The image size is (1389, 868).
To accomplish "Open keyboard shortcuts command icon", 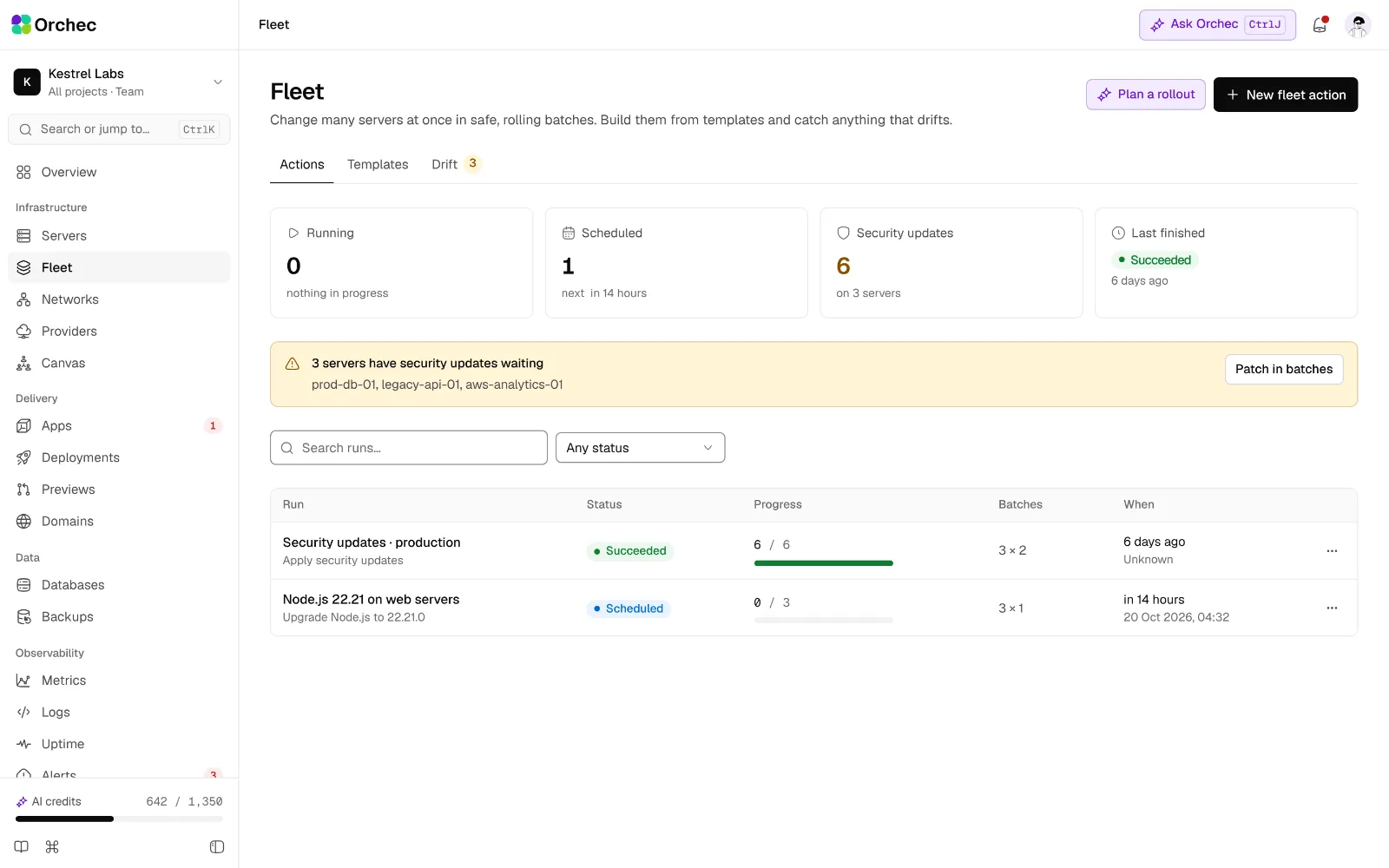I will (52, 847).
